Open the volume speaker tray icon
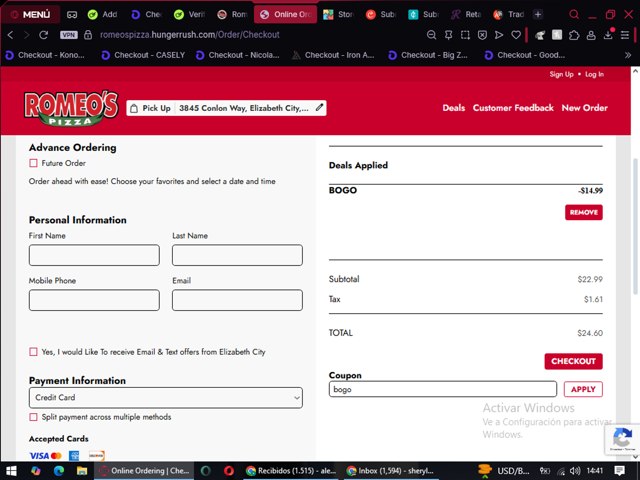Viewport: 640px width, 480px height. (x=575, y=471)
